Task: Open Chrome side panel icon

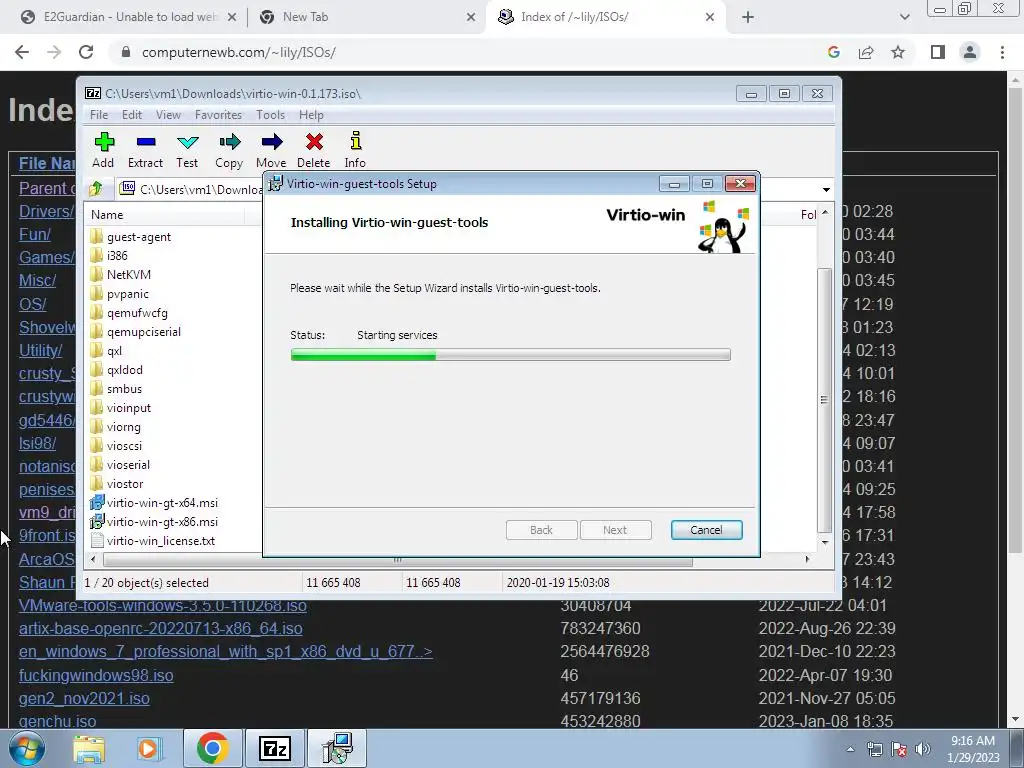Action: click(x=938, y=52)
